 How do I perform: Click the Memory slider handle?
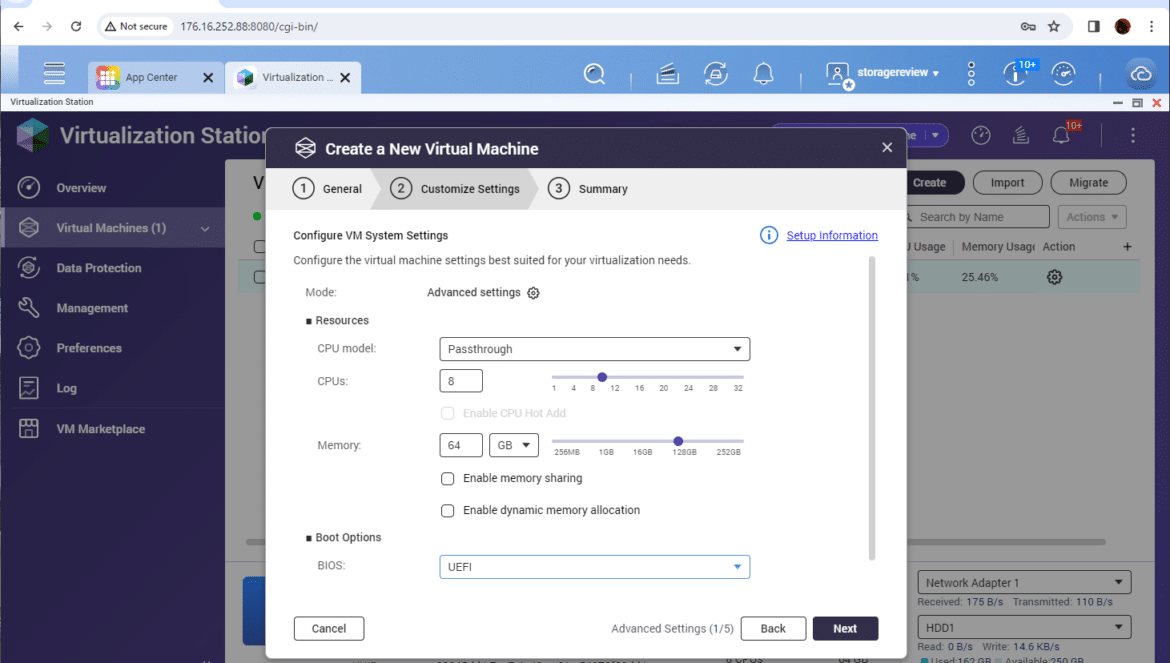coord(678,442)
